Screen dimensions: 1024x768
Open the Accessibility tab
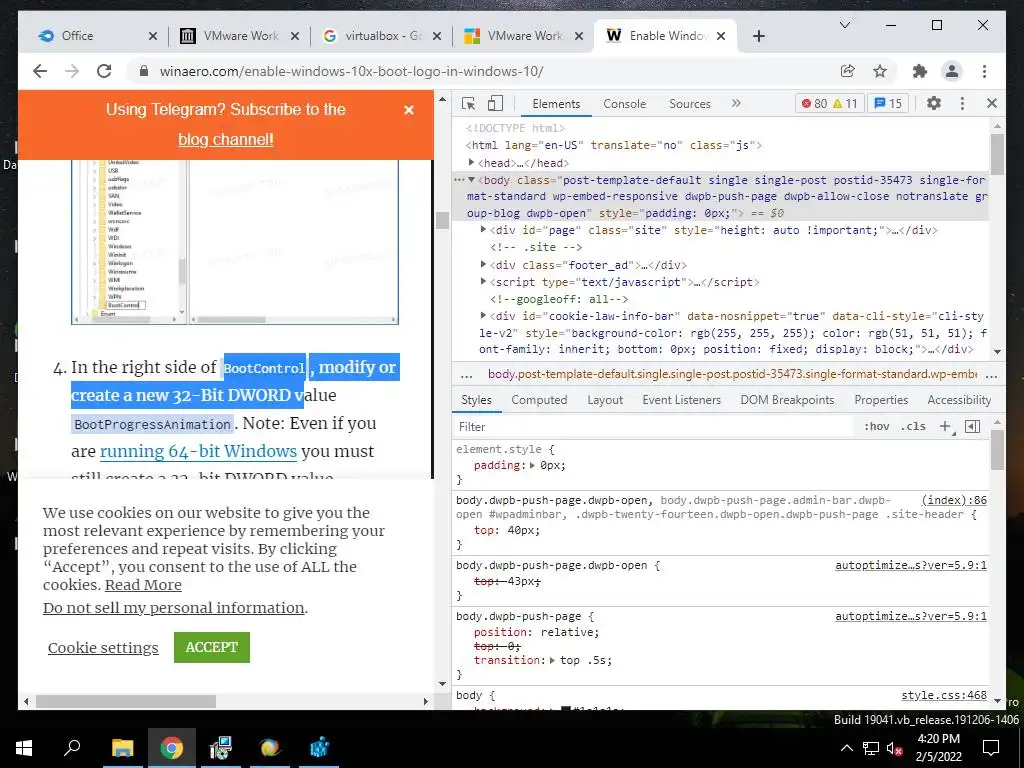(x=959, y=400)
